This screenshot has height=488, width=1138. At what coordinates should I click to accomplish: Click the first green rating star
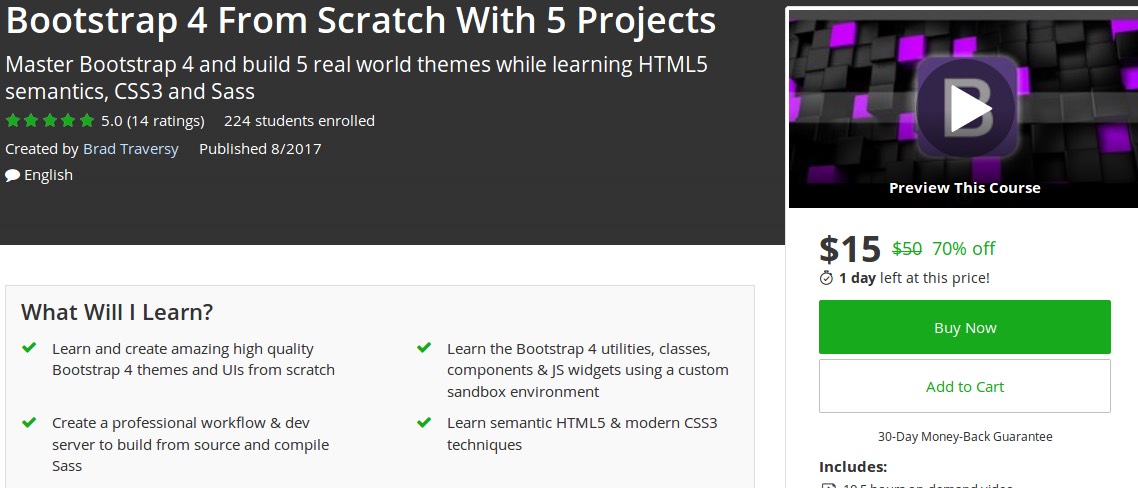(12, 121)
